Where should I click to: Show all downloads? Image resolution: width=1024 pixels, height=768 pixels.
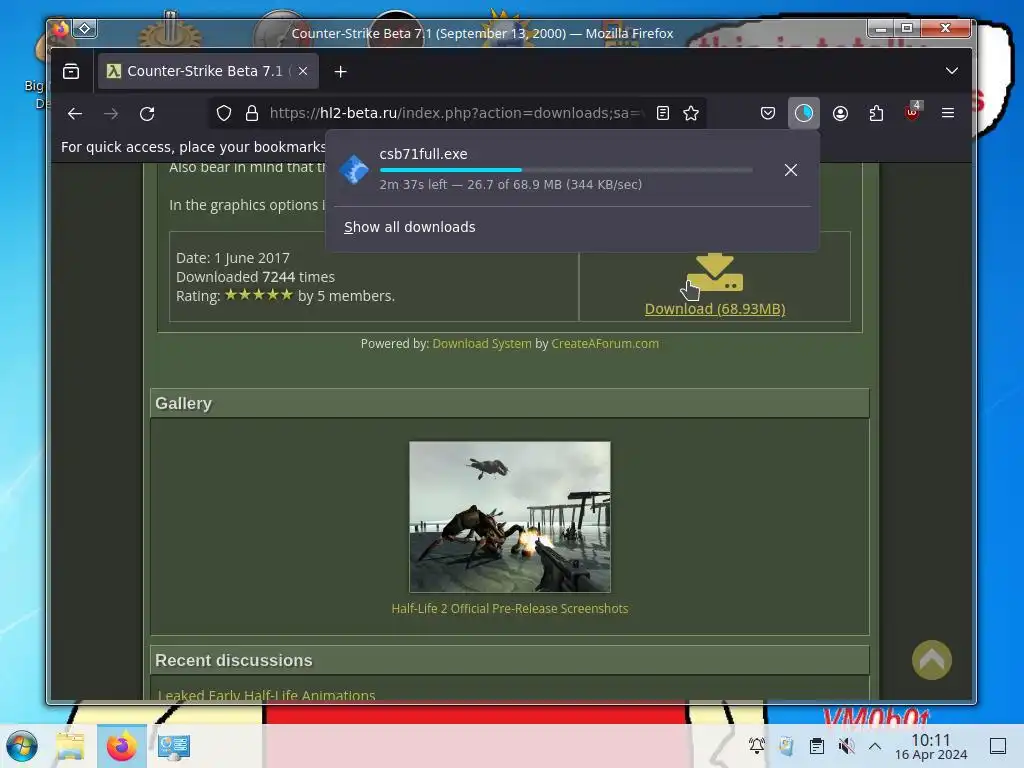click(x=409, y=227)
